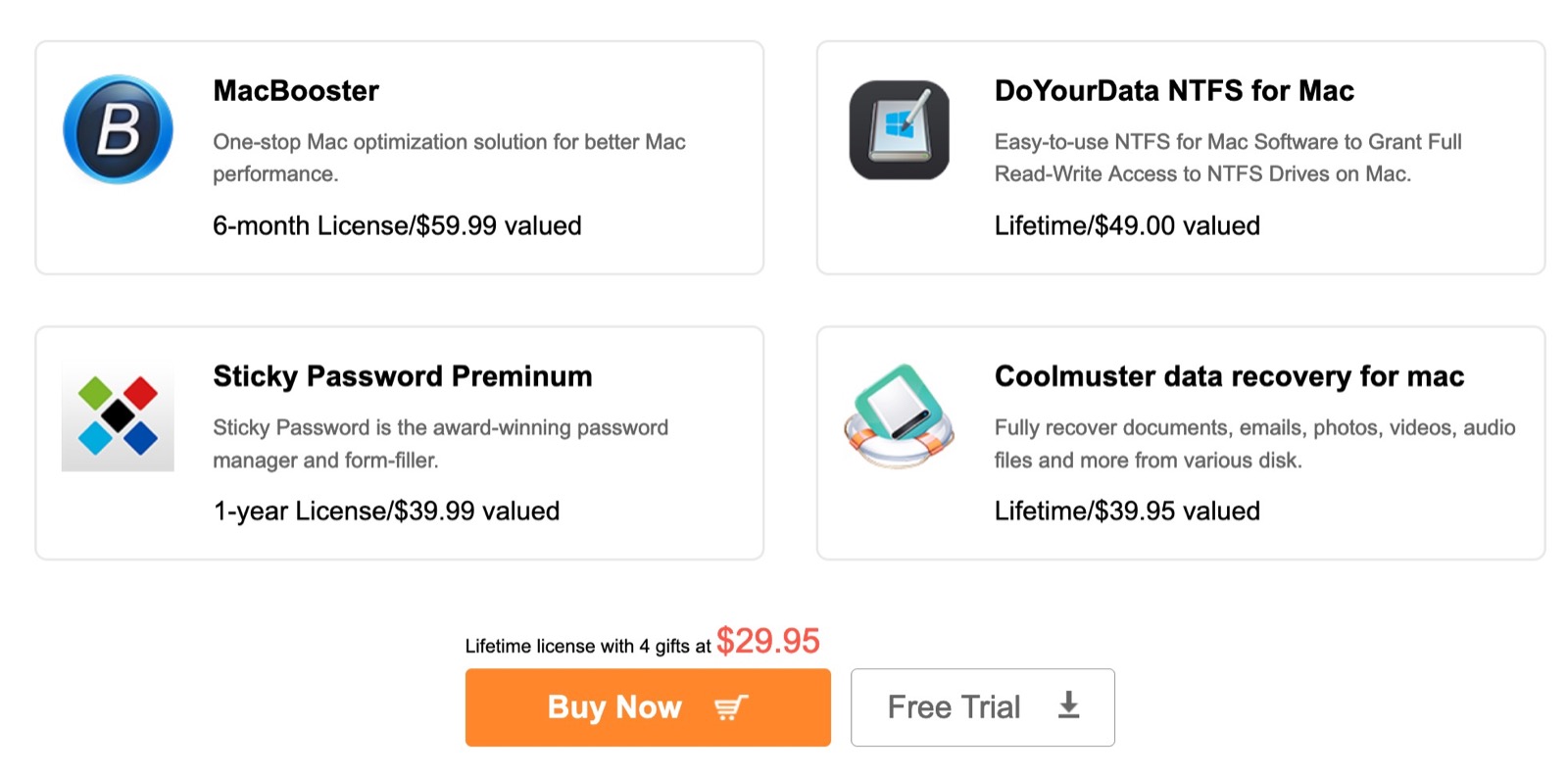The height and width of the screenshot is (777, 1568).
Task: Select the Sticky Password Preminum heading
Action: pos(402,376)
